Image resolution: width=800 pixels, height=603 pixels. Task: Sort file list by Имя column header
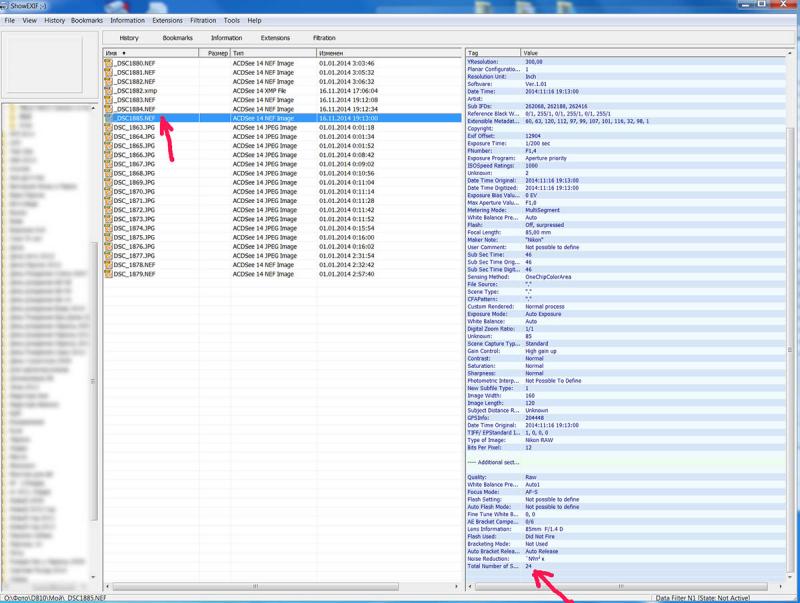point(151,53)
